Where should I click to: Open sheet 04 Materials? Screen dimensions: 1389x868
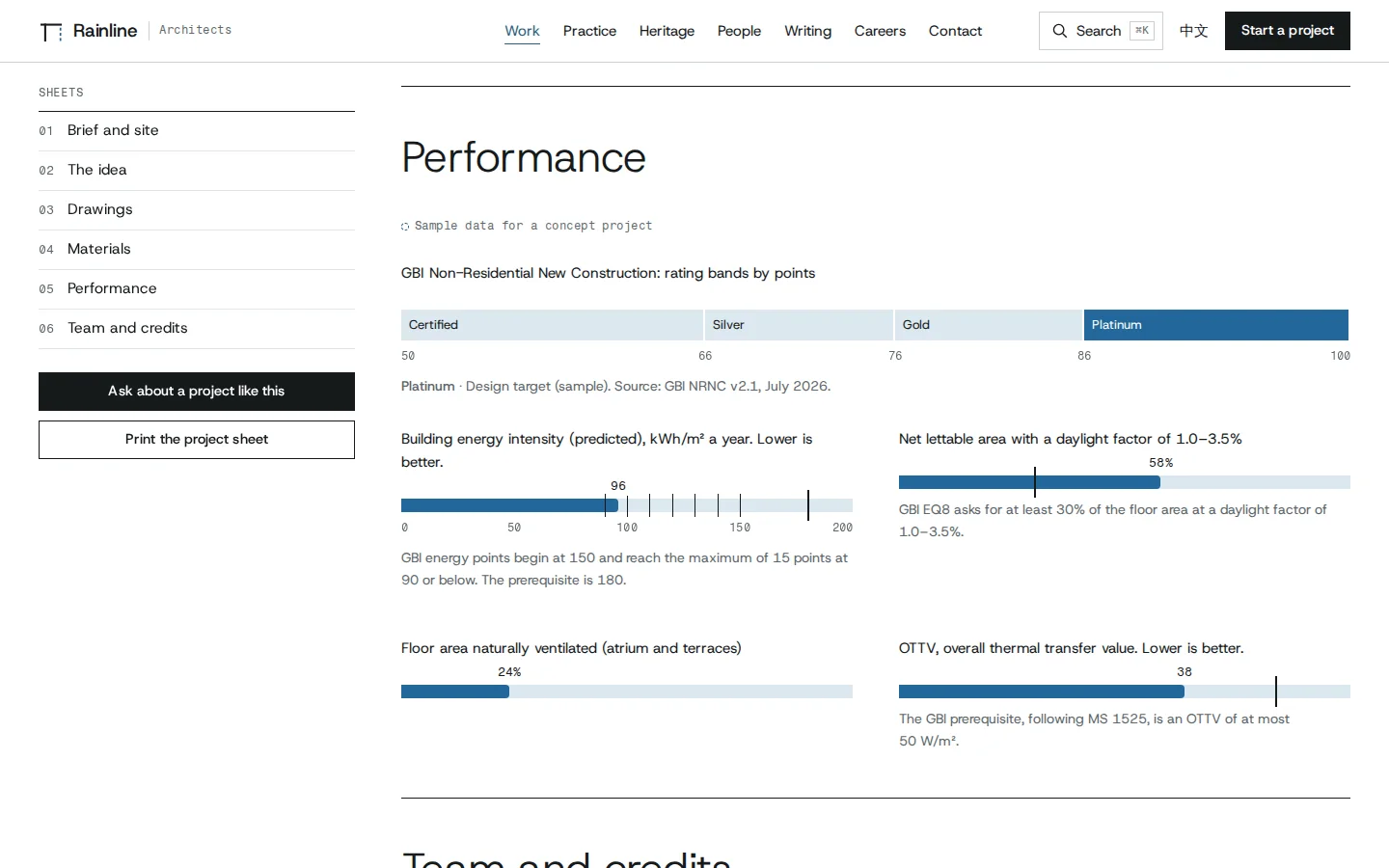coord(197,250)
